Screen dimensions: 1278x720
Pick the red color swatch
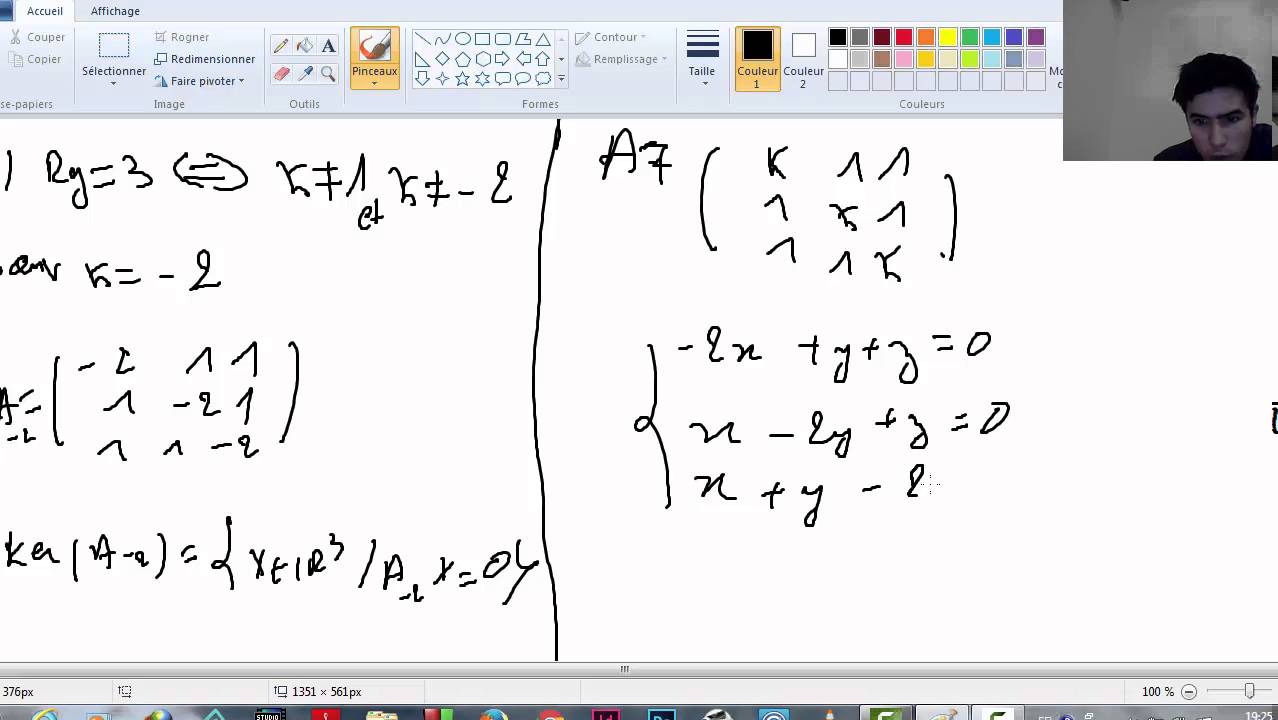[x=904, y=38]
